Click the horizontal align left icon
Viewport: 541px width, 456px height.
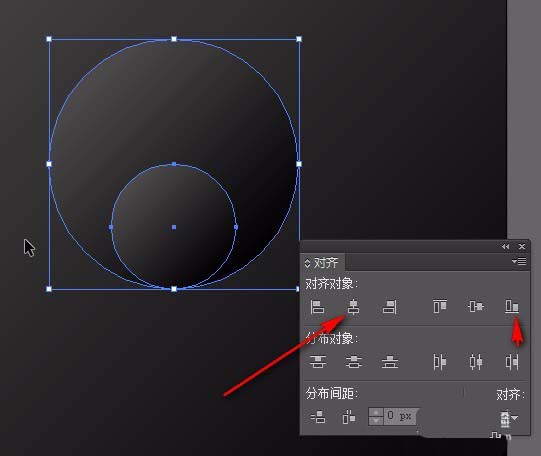(x=317, y=307)
